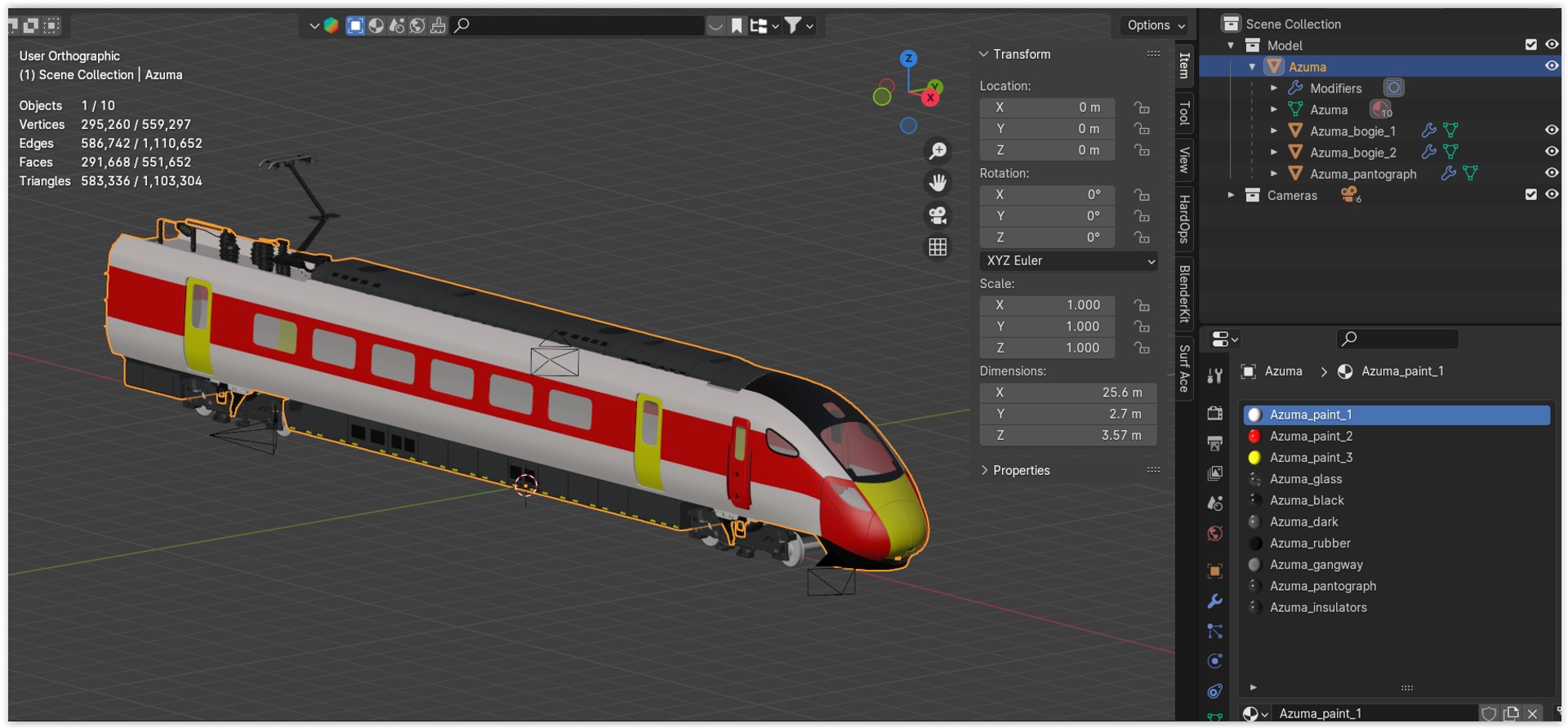Viewport: 1568px width, 728px height.
Task: Open the Particles properties icon
Action: (x=1215, y=631)
